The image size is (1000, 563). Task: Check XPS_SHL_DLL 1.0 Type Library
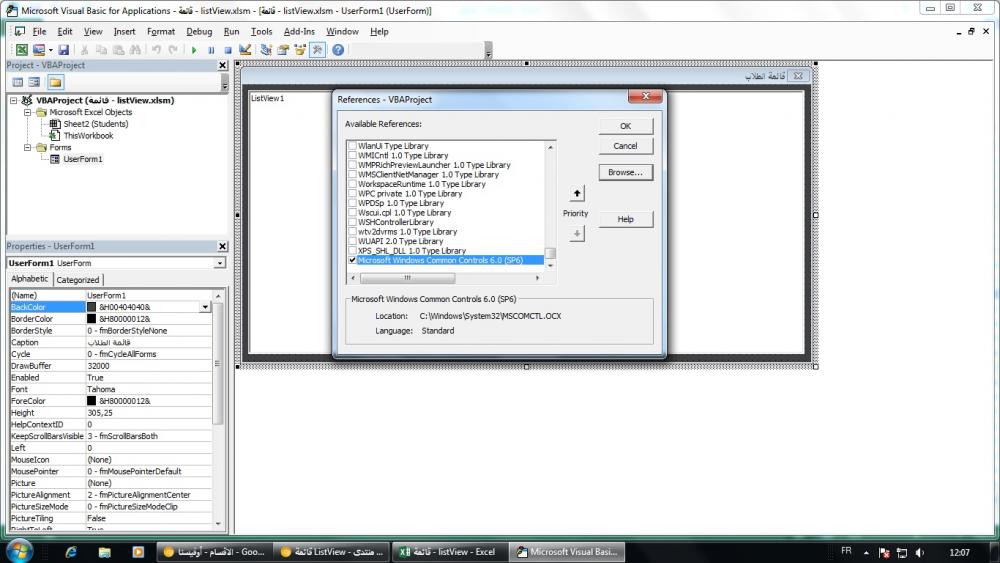click(352, 251)
